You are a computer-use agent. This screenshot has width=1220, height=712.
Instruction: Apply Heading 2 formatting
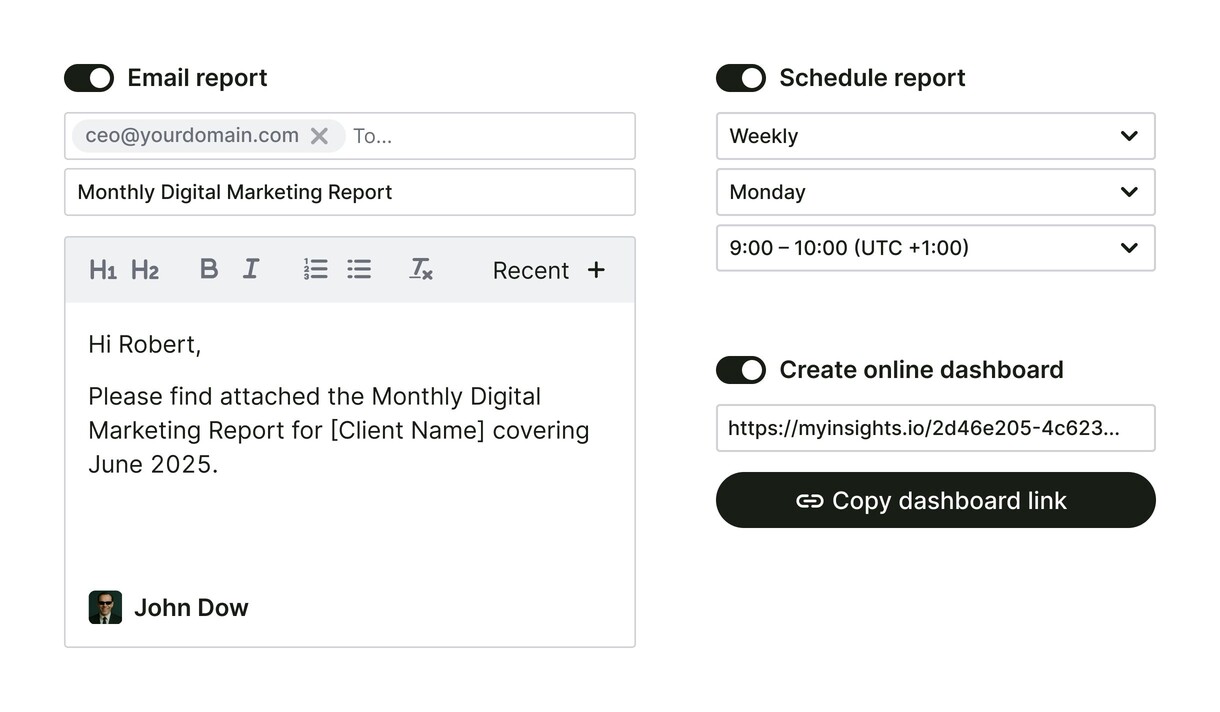[145, 270]
